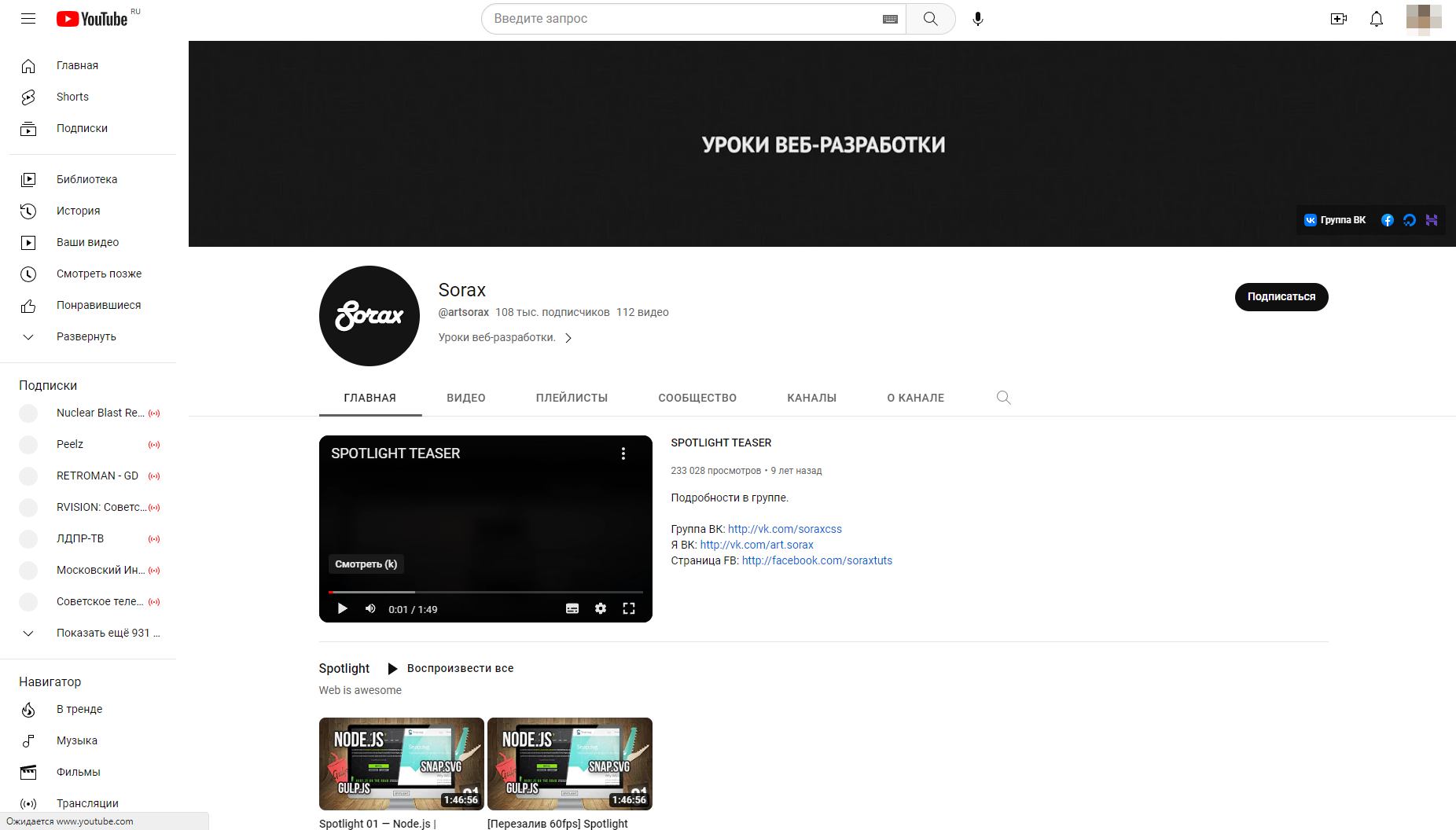Open Shorts in sidebar
Viewport: 1456px width, 830px height.
pyautogui.click(x=88, y=97)
